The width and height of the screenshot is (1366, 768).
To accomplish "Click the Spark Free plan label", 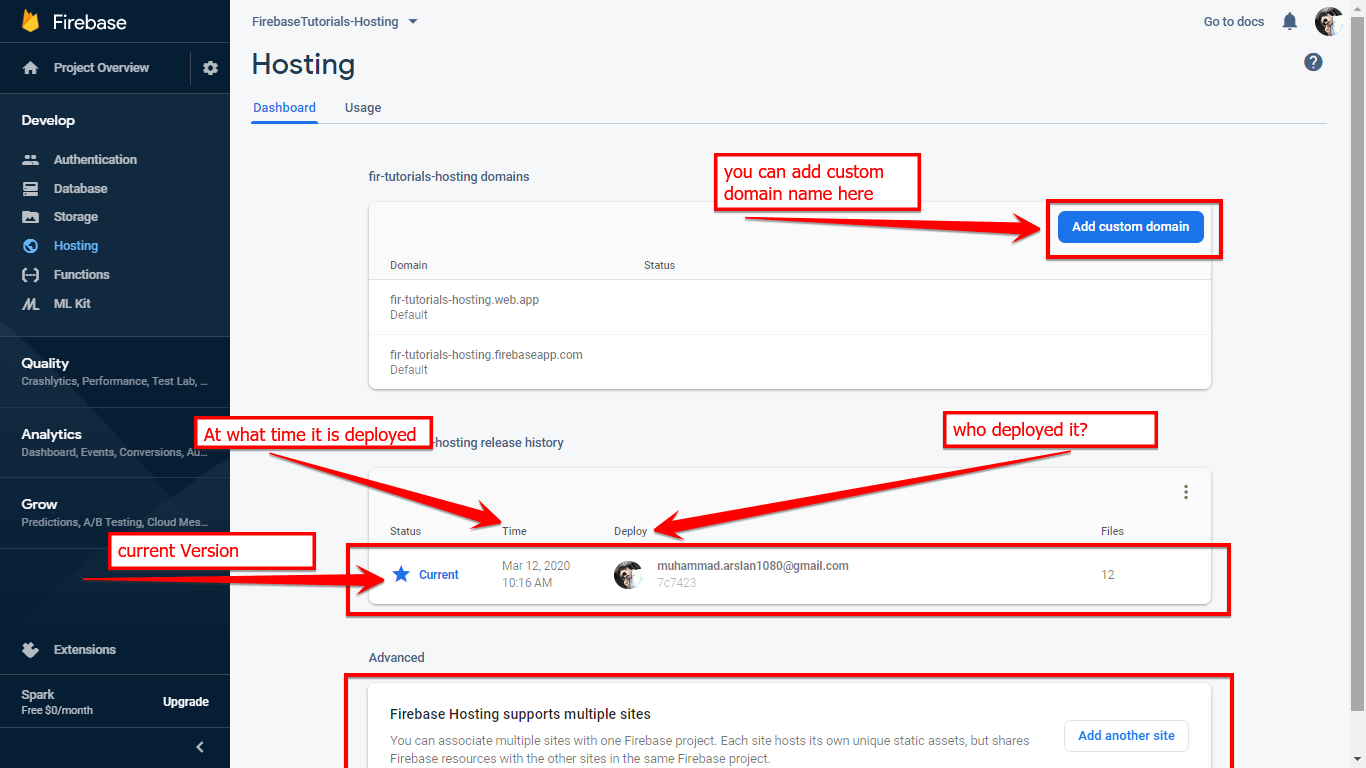I will (x=57, y=702).
